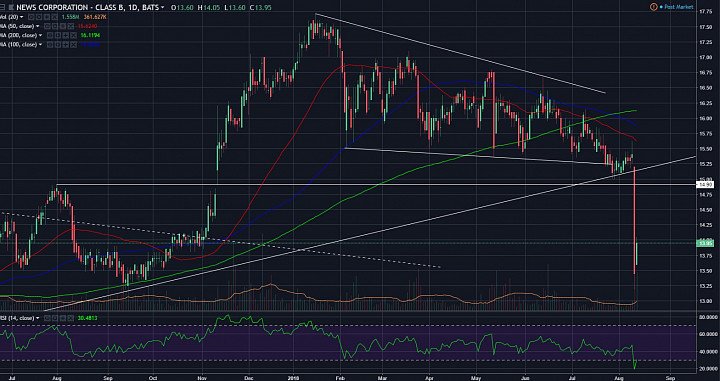Click the volume average value 361.627K
Viewport: 720px width, 381px height.
pyautogui.click(x=95, y=17)
